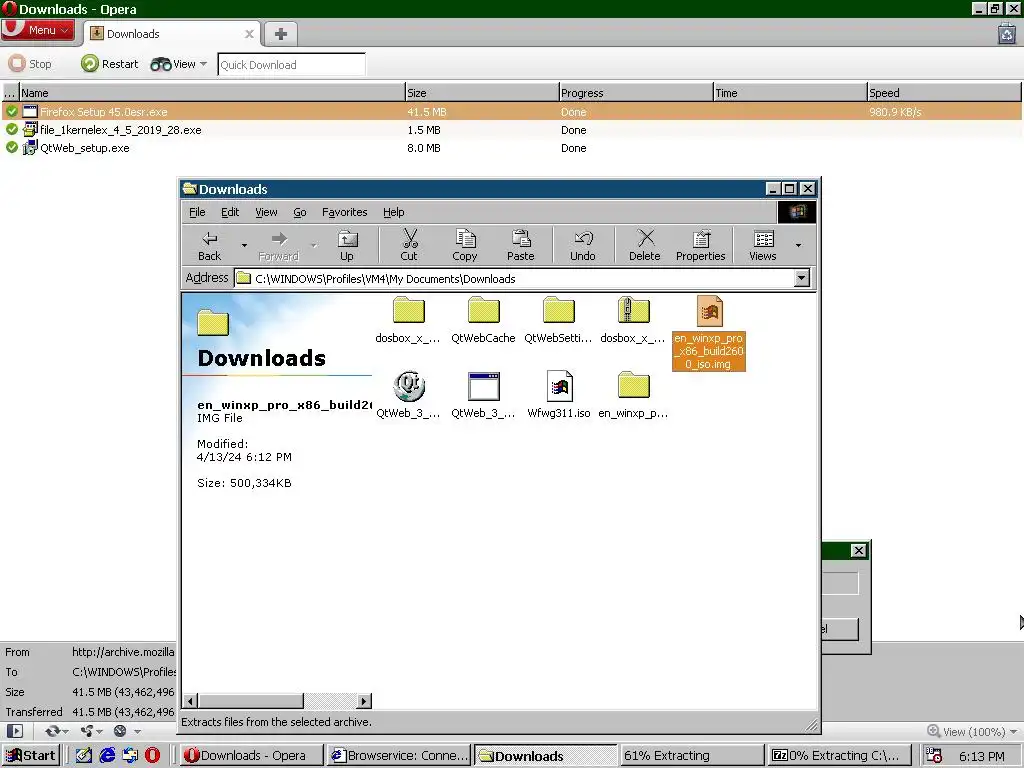
Task: Open Opera closed tabs trash icon
Action: tap(1007, 33)
